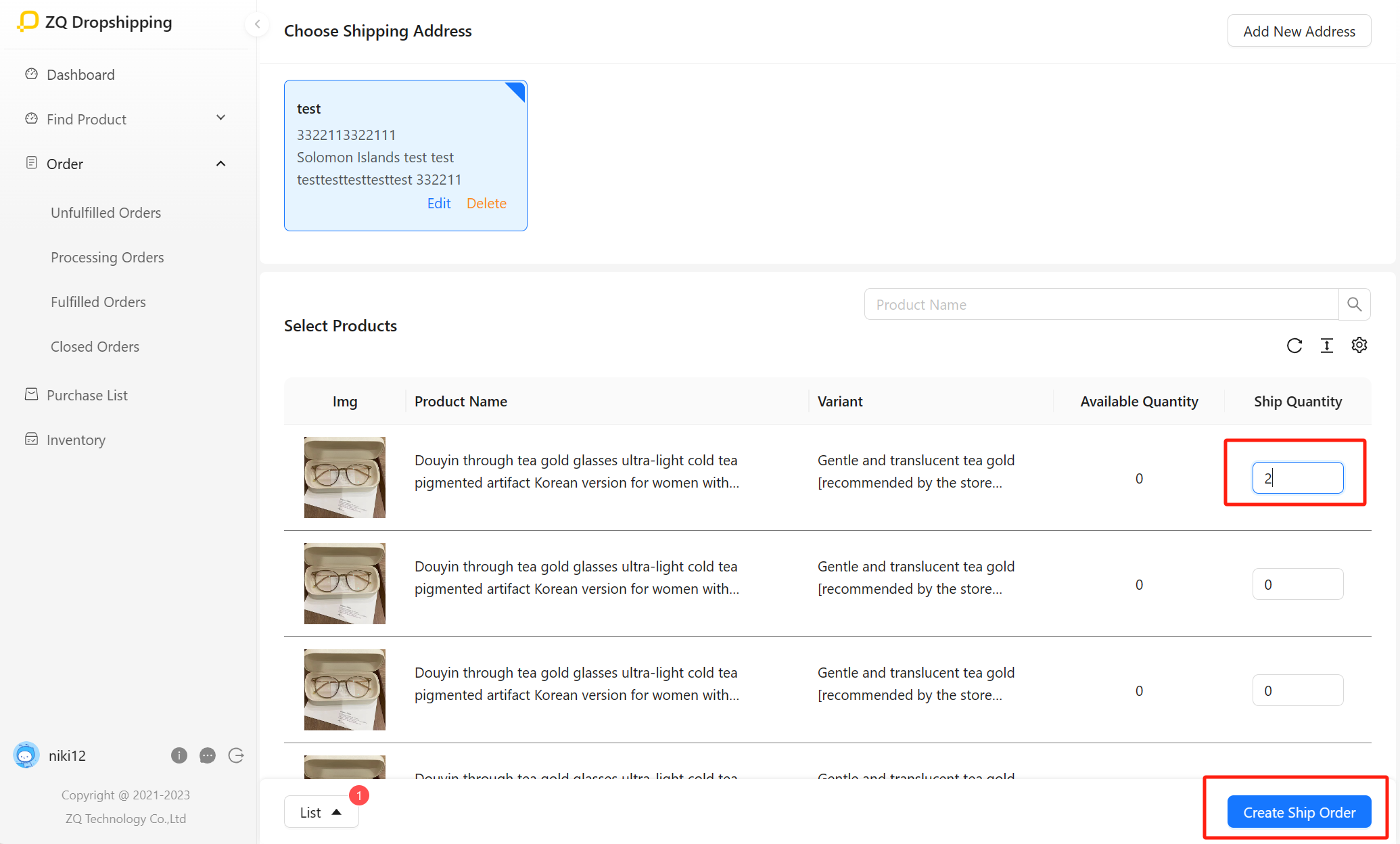View Closed Orders
This screenshot has width=1400, height=844.
tap(95, 346)
